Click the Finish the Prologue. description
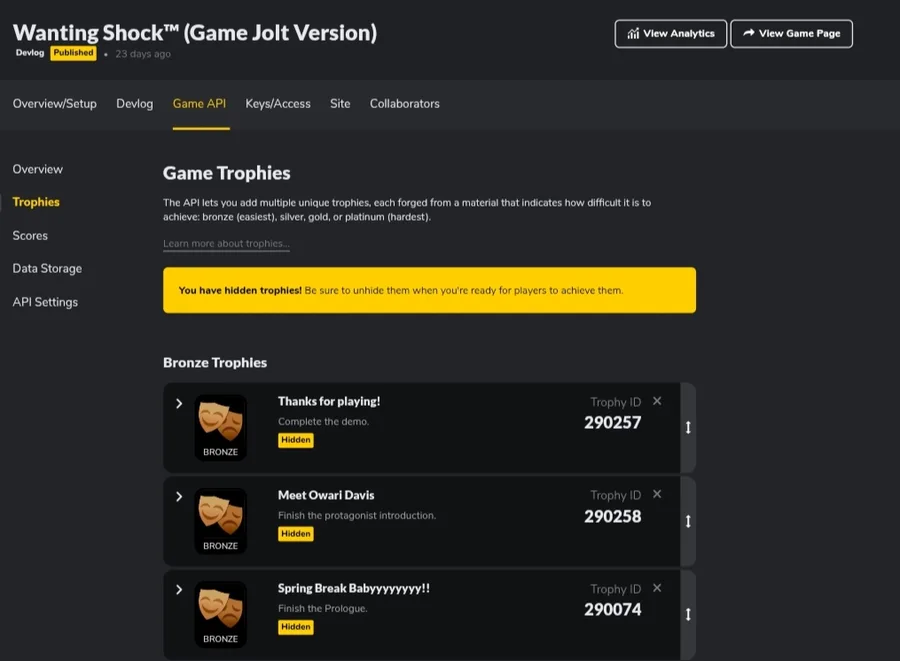 coord(323,609)
